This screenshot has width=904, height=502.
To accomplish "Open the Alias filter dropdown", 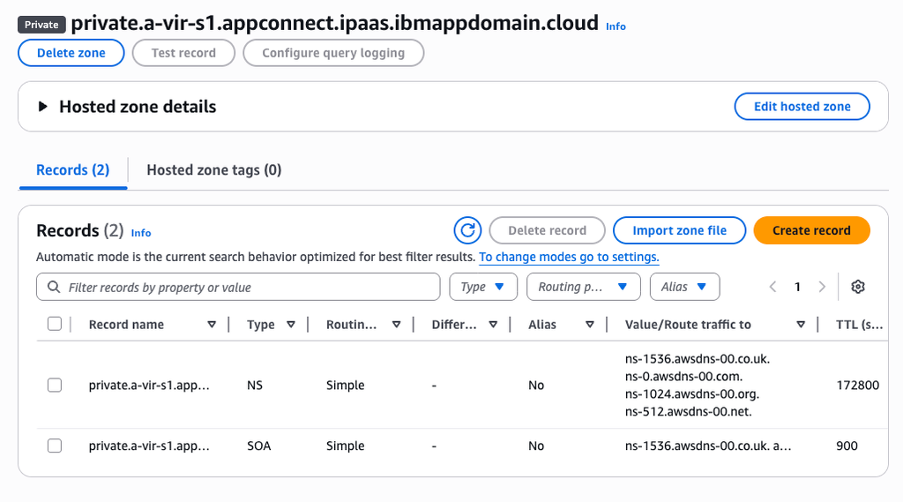I will [x=684, y=287].
